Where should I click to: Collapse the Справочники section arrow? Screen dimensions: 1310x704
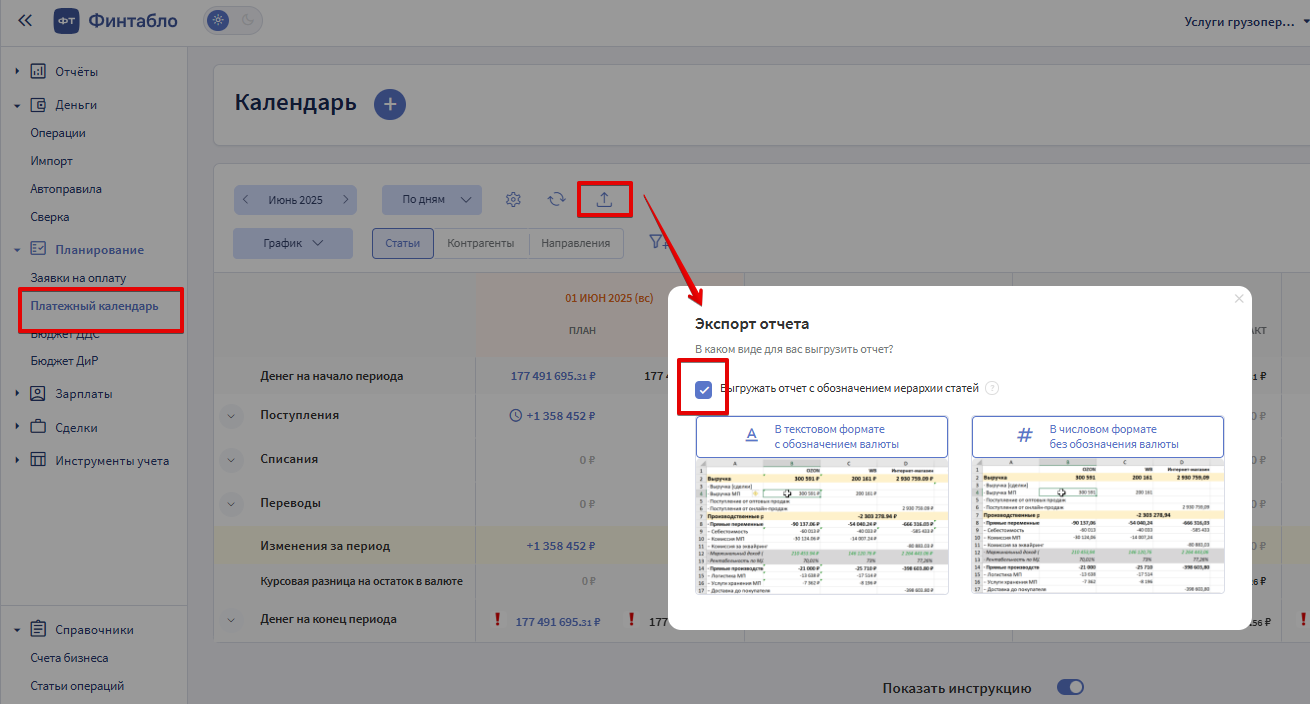(17, 631)
